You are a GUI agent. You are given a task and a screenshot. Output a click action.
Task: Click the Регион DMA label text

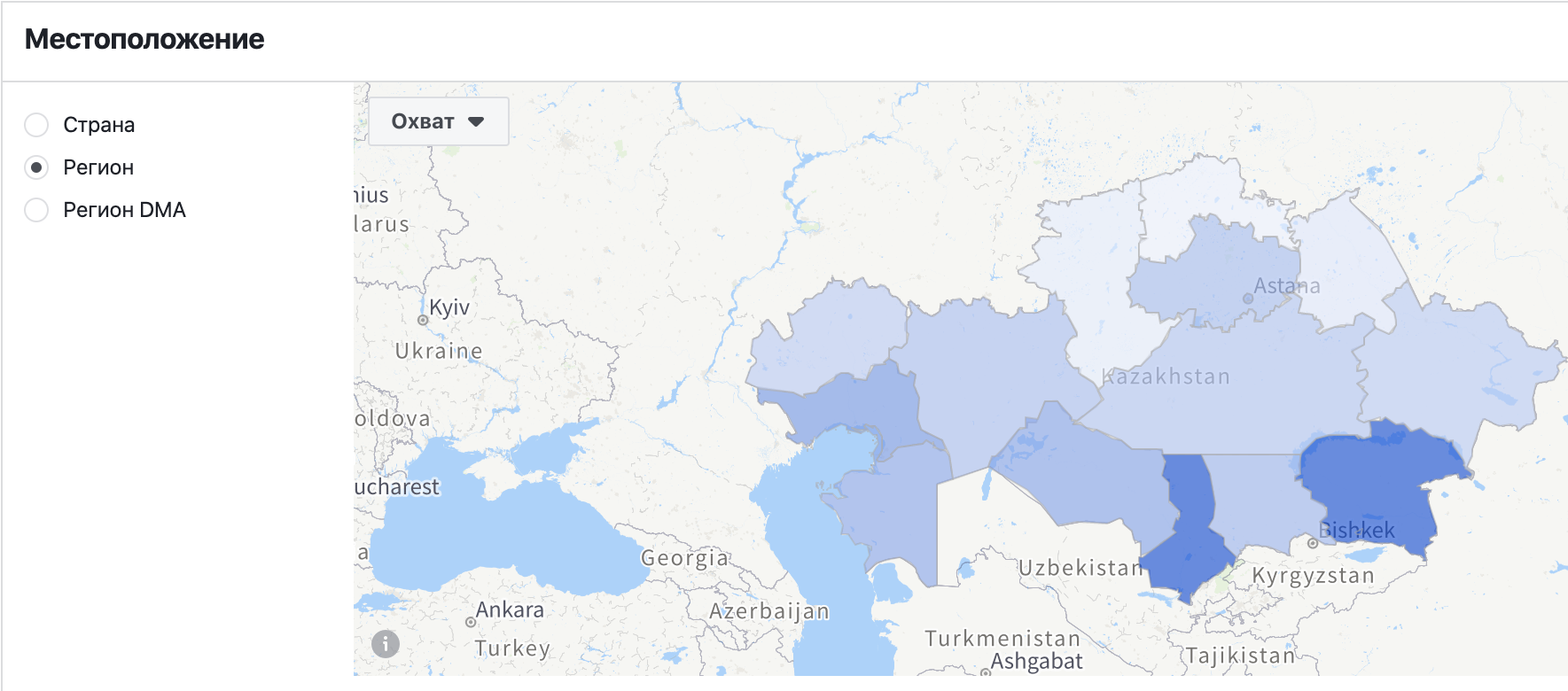click(124, 210)
